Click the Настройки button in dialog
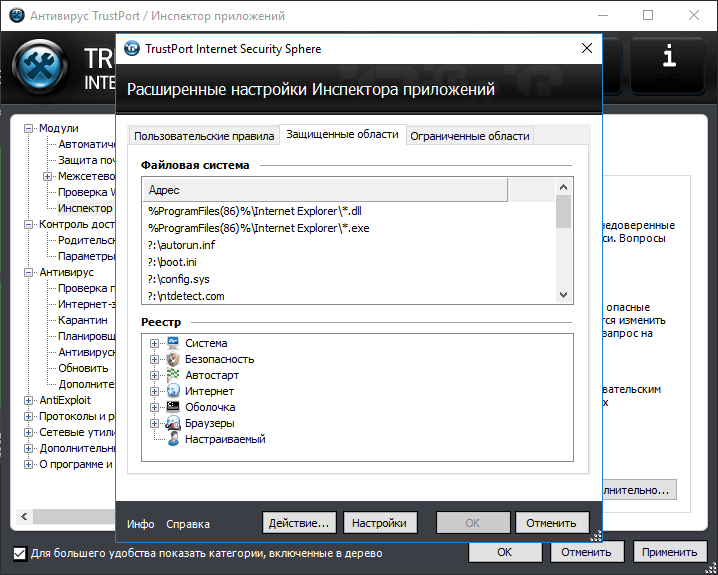The height and width of the screenshot is (575, 718). [x=380, y=523]
